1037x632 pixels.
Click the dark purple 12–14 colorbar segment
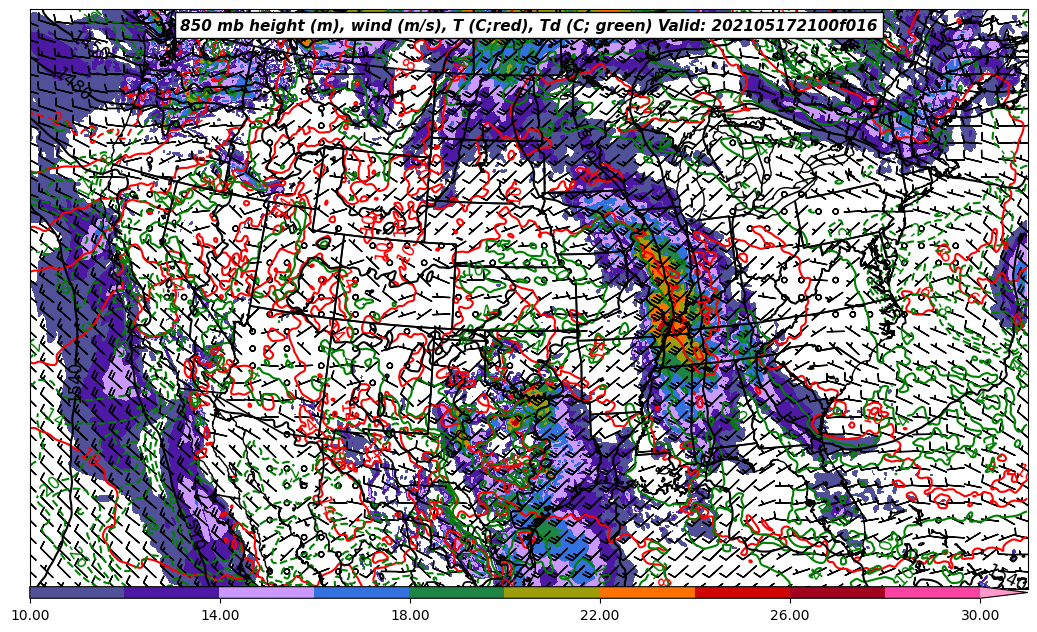pyautogui.click(x=172, y=592)
